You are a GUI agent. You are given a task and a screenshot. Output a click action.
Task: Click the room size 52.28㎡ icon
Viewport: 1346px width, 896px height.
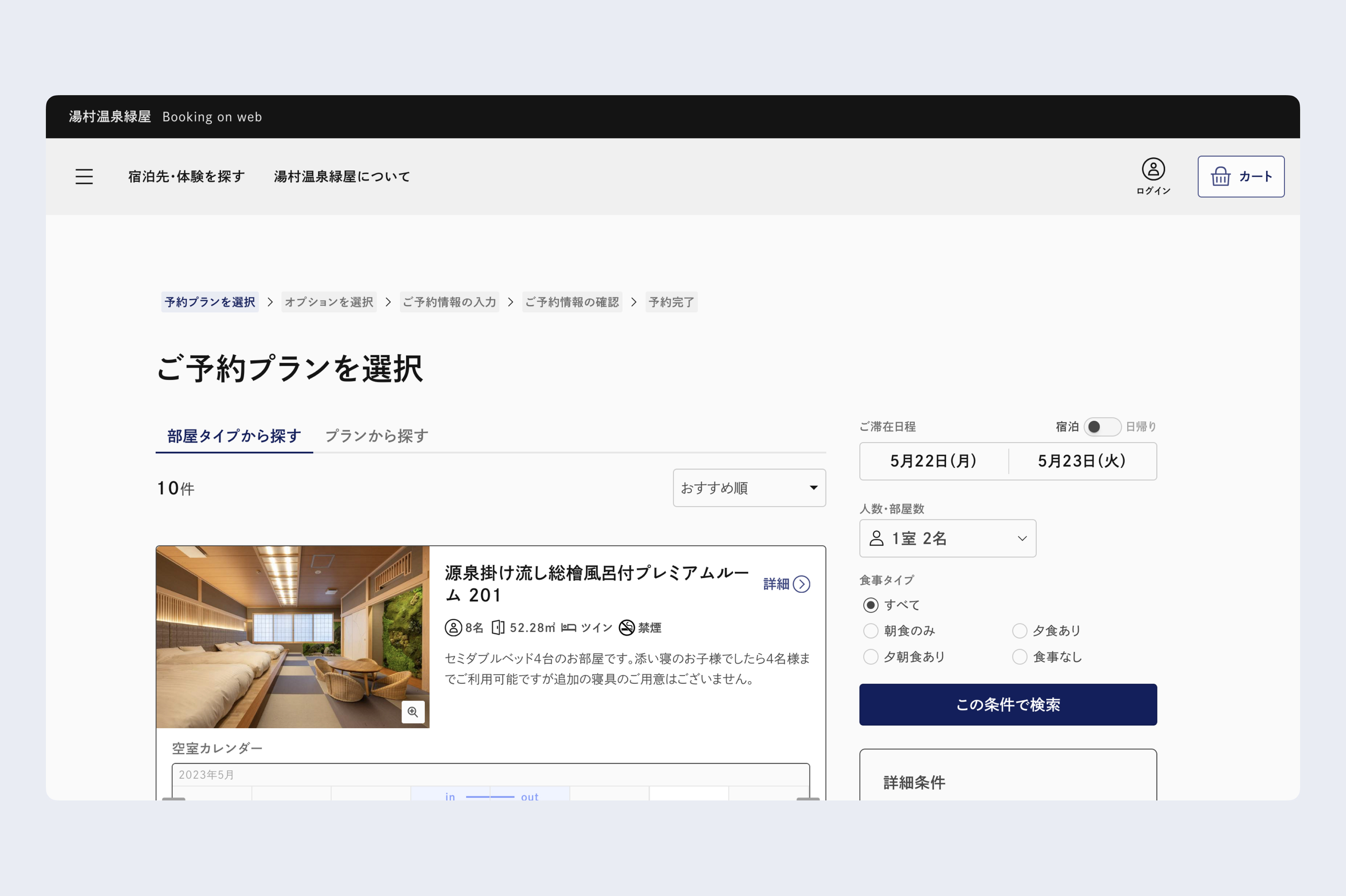498,627
